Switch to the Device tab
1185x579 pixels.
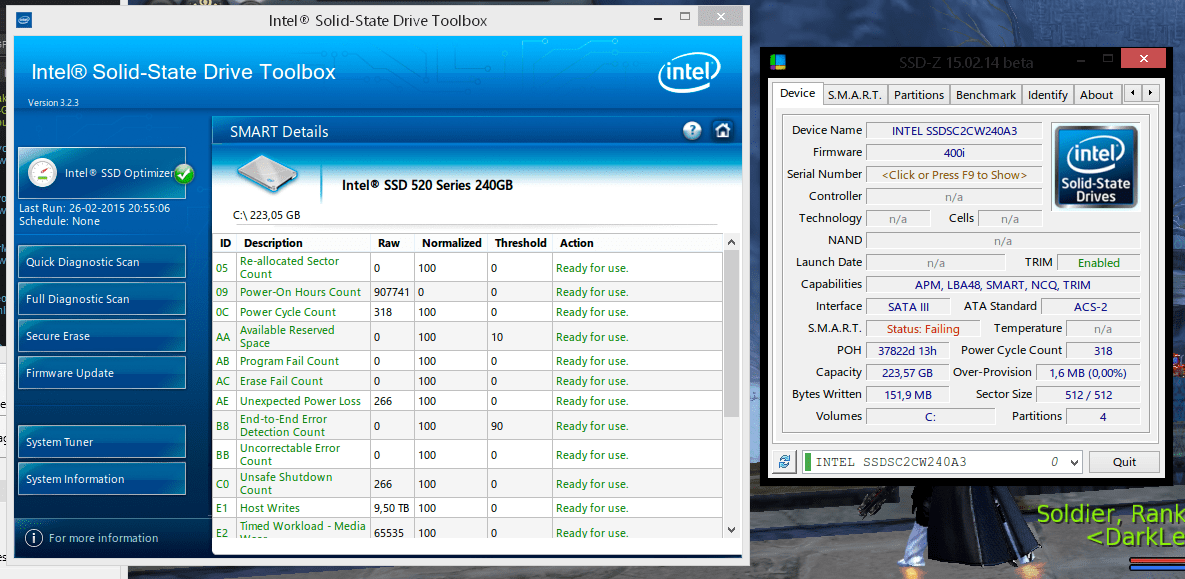click(x=797, y=94)
